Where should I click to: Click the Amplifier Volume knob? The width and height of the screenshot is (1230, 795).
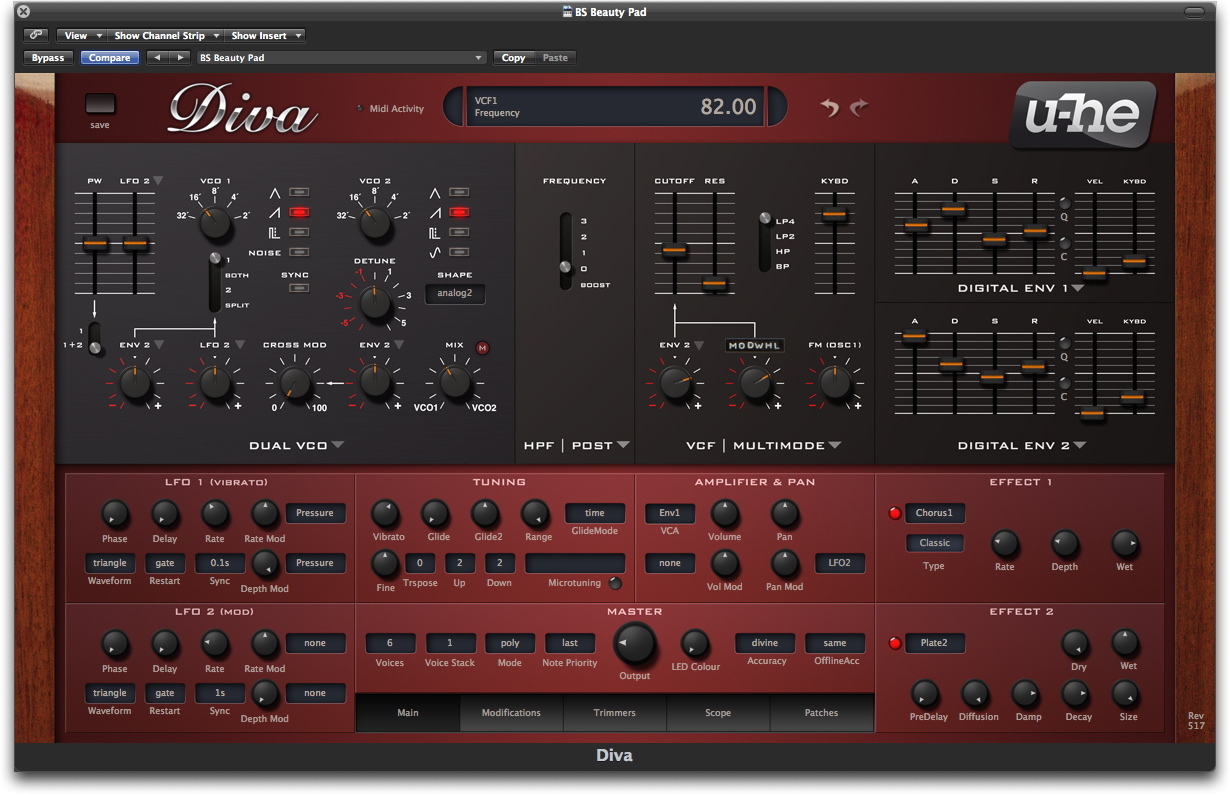[x=725, y=514]
